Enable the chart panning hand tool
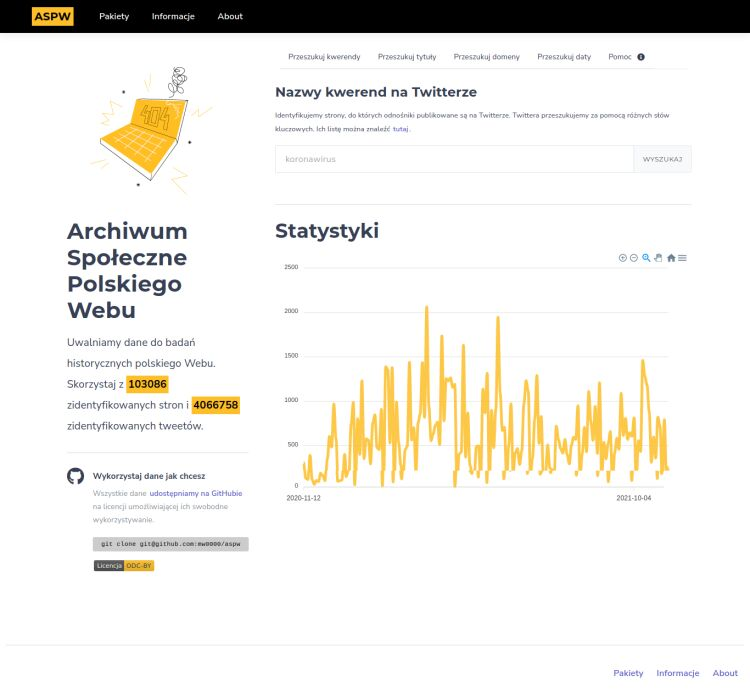Viewport: 750px width, 692px height. (658, 258)
